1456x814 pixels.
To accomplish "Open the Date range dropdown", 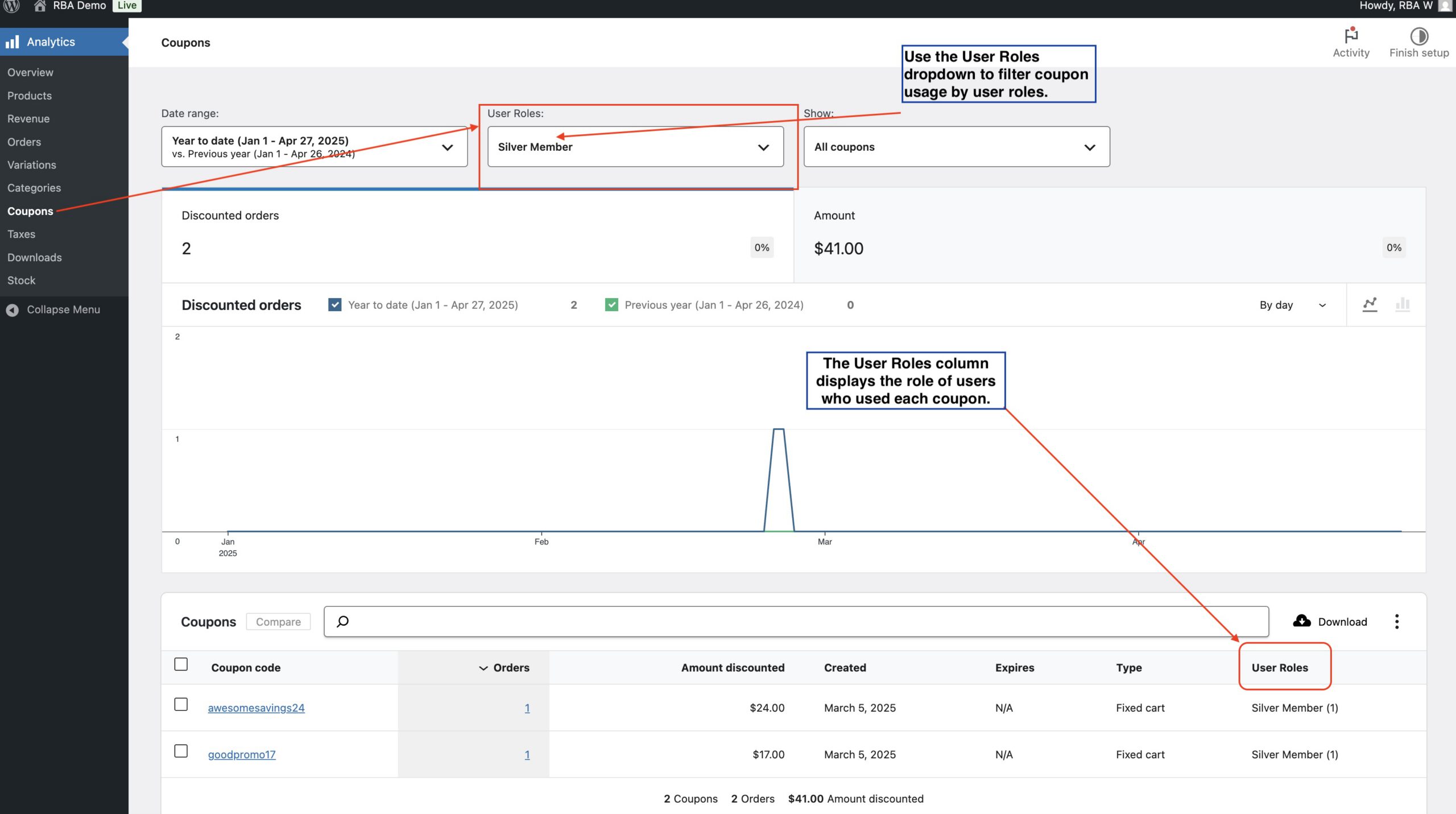I will coord(314,147).
